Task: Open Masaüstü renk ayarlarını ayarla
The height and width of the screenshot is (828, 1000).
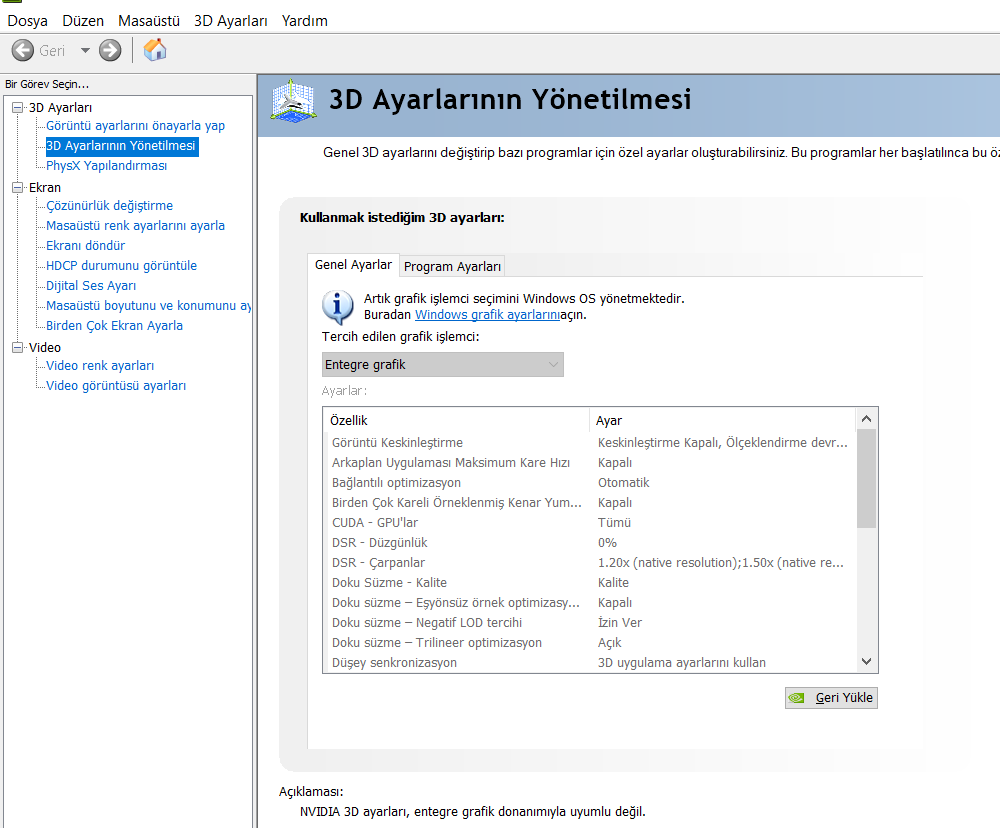Action: (x=135, y=226)
